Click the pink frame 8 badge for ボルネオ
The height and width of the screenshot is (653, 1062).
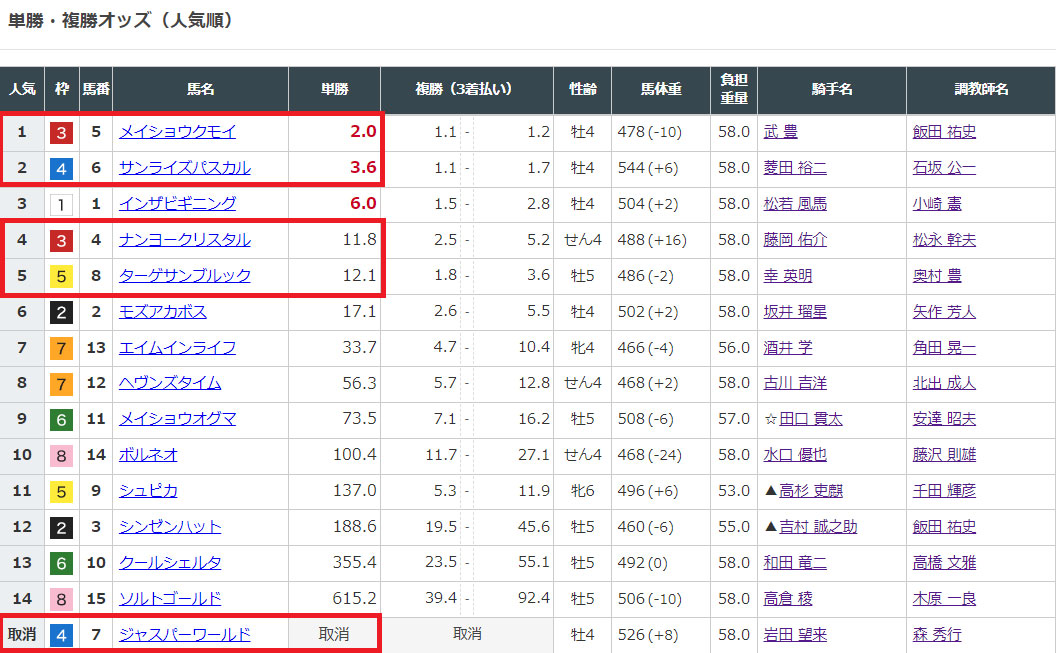coord(62,455)
